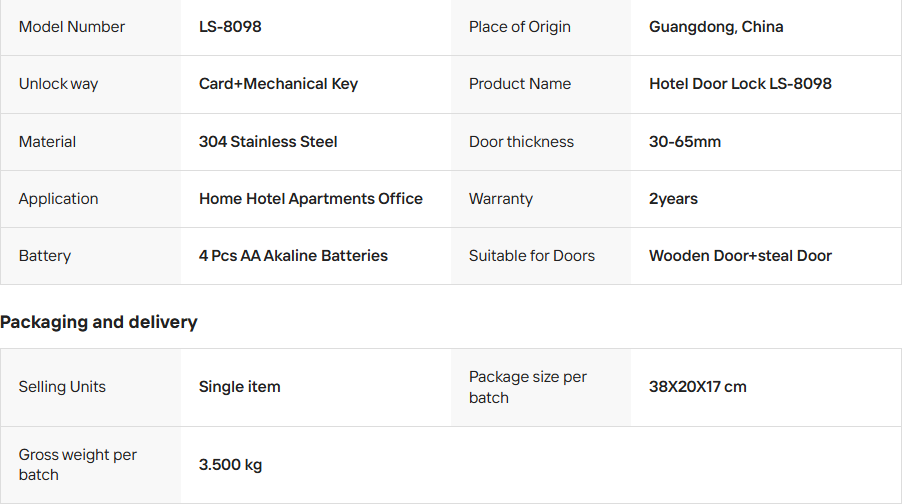
Task: Select Hotel Door Lock LS-8098 product name
Action: 740,84
